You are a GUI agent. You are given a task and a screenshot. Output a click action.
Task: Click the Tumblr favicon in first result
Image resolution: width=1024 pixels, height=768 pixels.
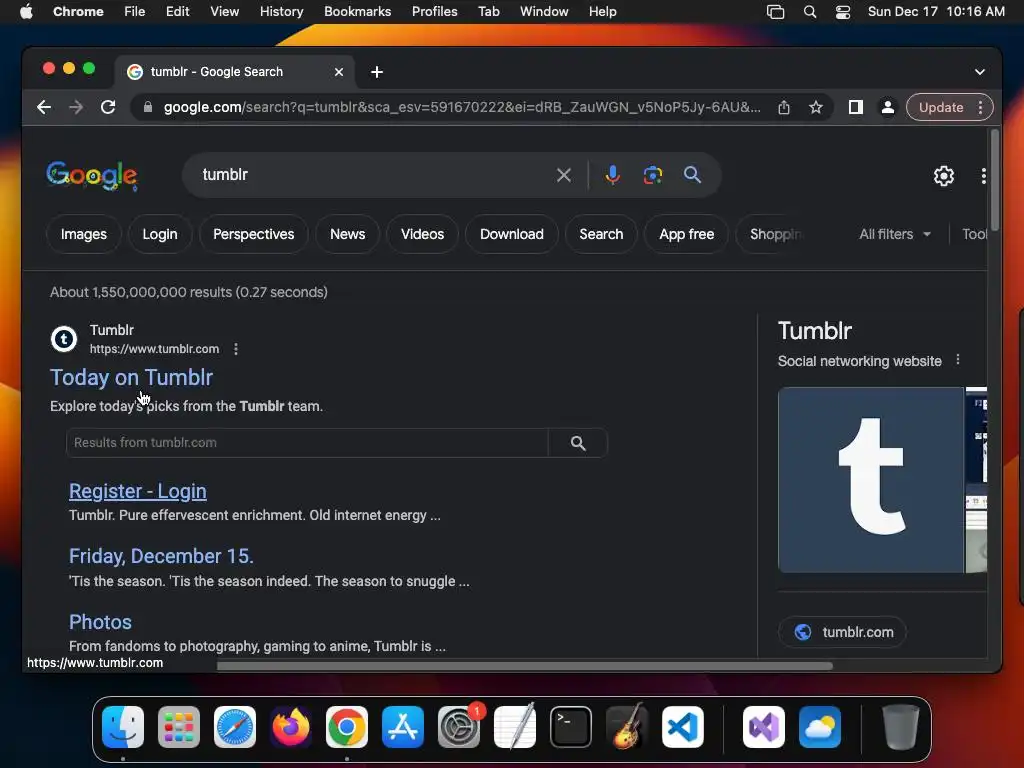pyautogui.click(x=64, y=339)
